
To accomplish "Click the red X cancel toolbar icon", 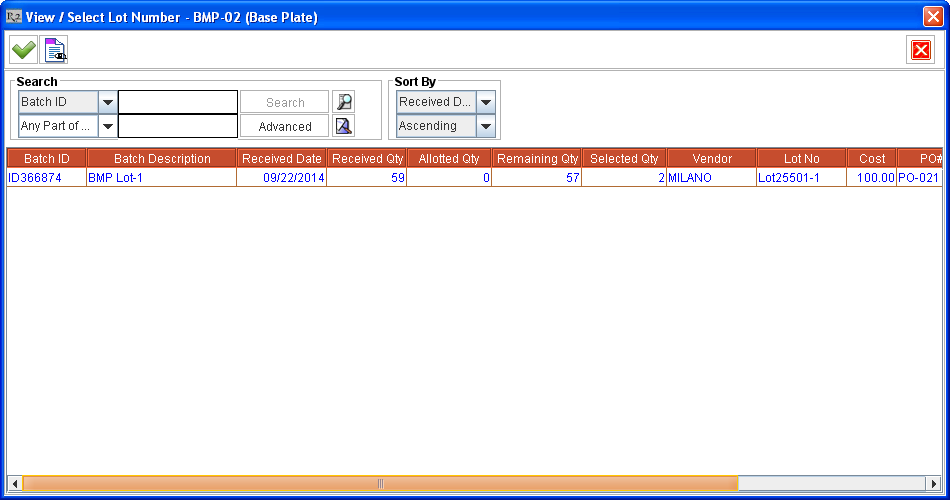I will click(x=920, y=50).
